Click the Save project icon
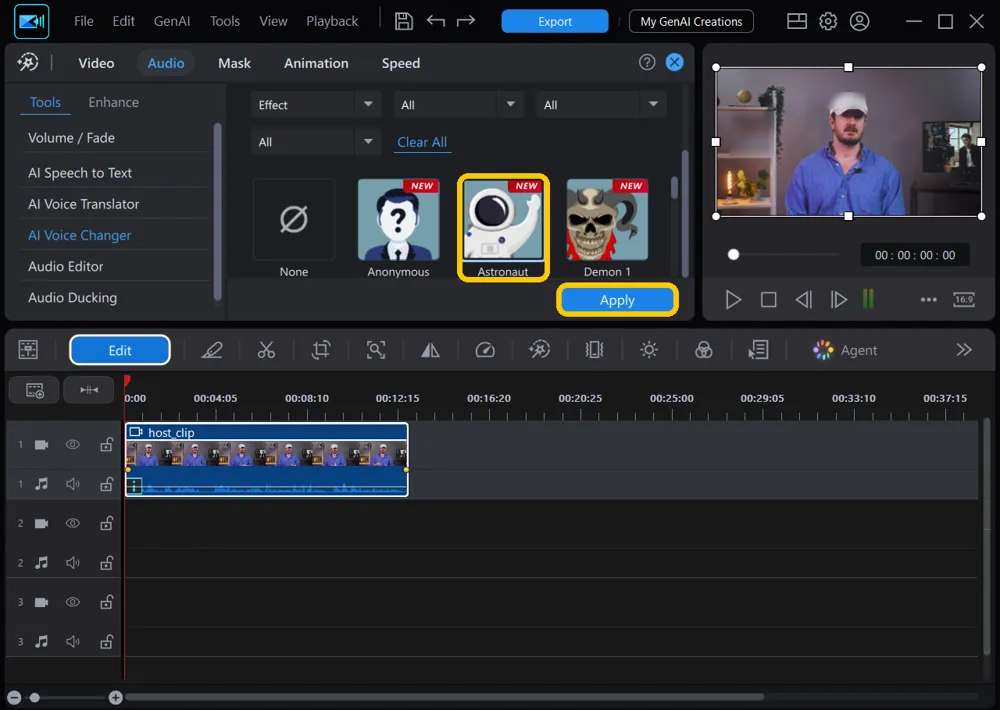 pyautogui.click(x=404, y=21)
